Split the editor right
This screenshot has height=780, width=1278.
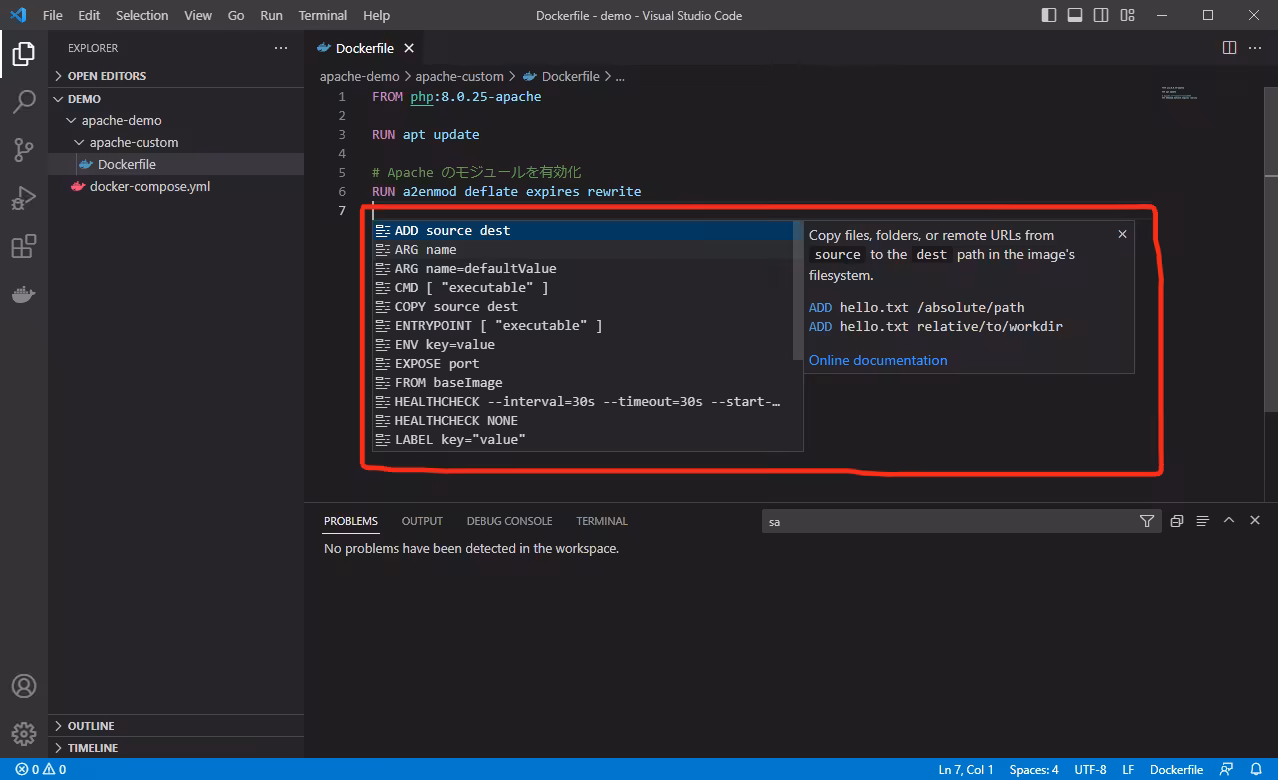[x=1230, y=48]
